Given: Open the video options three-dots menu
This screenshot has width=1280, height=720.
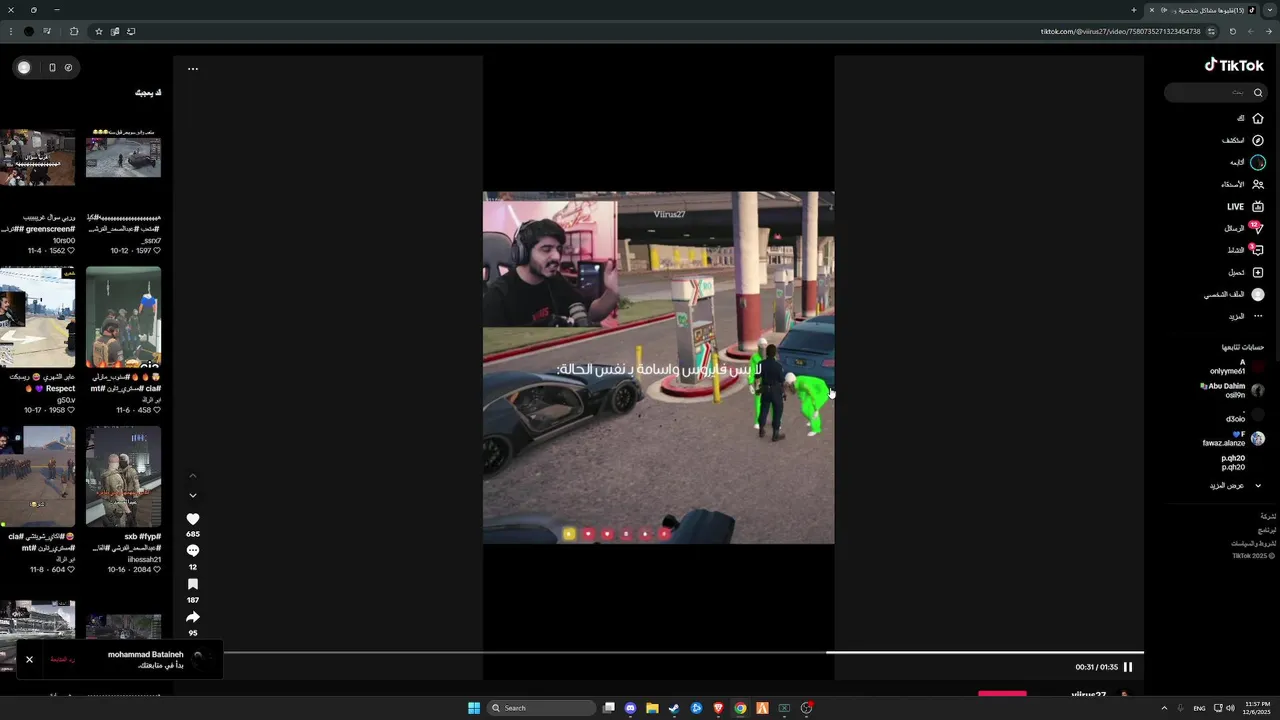Looking at the screenshot, I should [x=193, y=69].
